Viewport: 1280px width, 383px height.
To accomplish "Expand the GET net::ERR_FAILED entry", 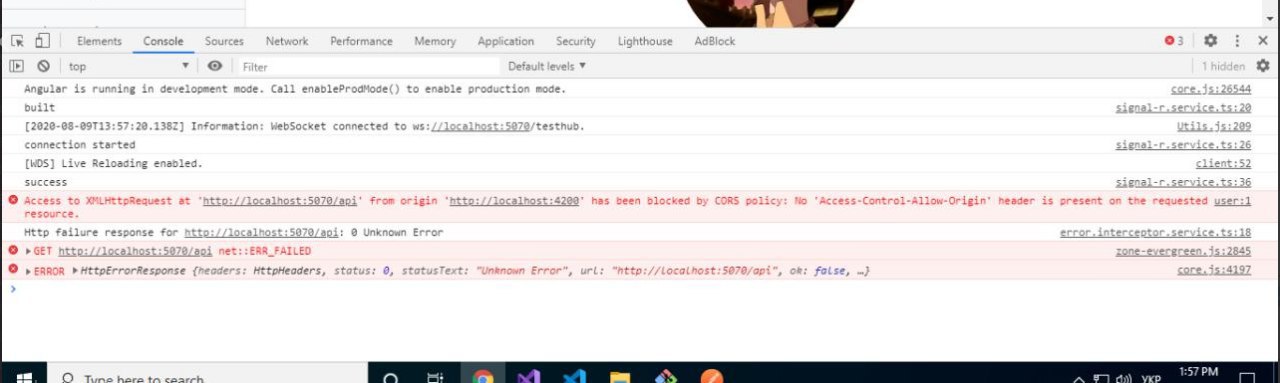I will tap(29, 251).
